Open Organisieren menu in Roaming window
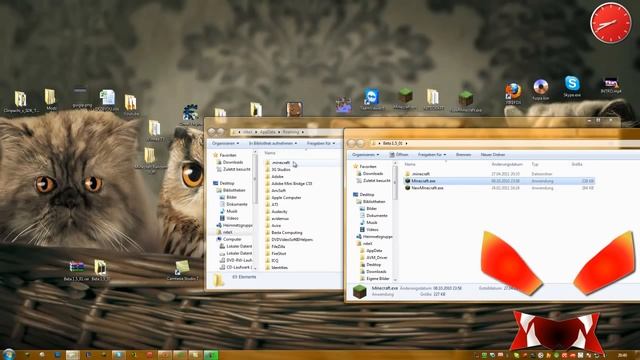The width and height of the screenshot is (640, 360). tap(225, 144)
